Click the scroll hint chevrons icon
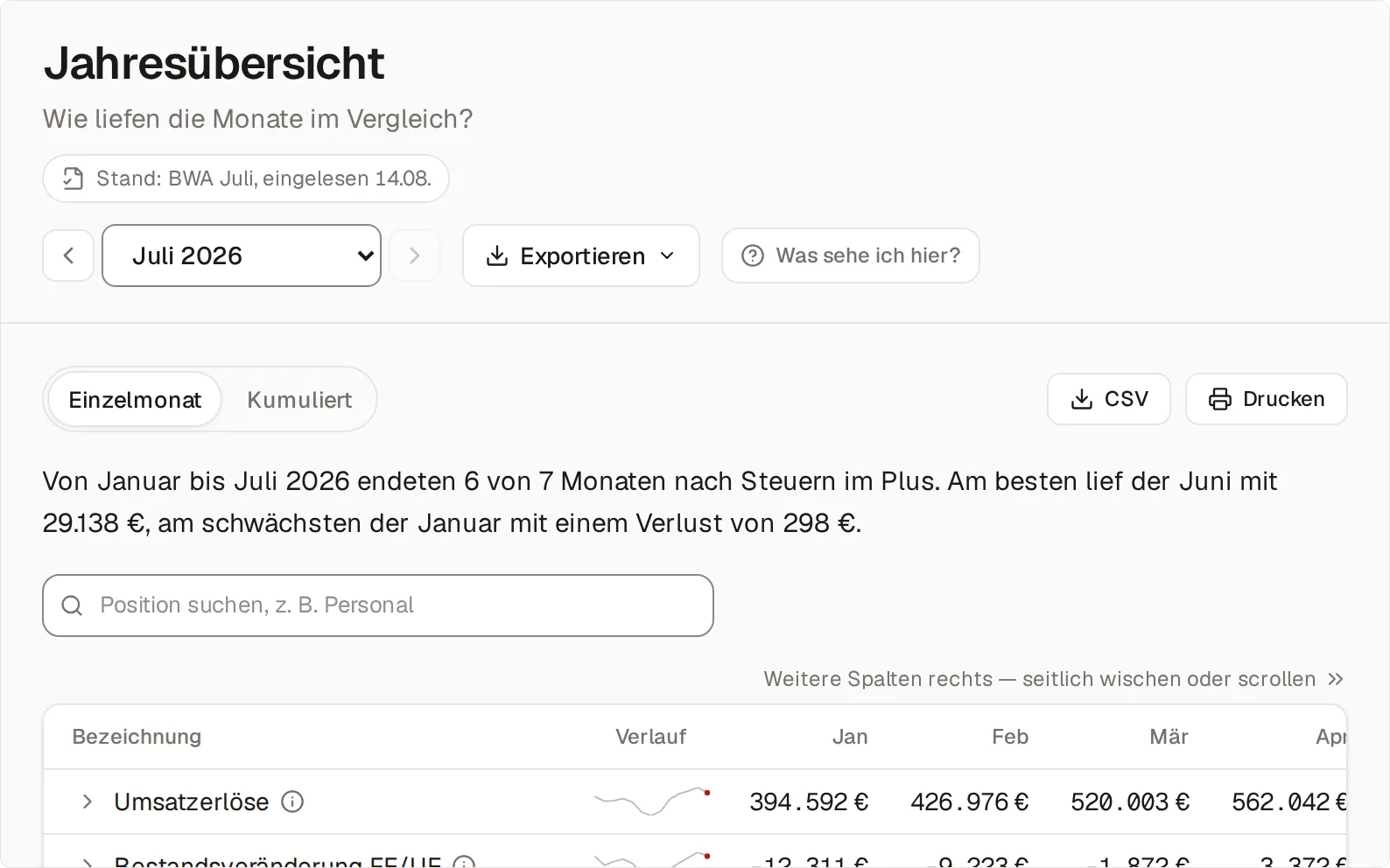 1336,679
